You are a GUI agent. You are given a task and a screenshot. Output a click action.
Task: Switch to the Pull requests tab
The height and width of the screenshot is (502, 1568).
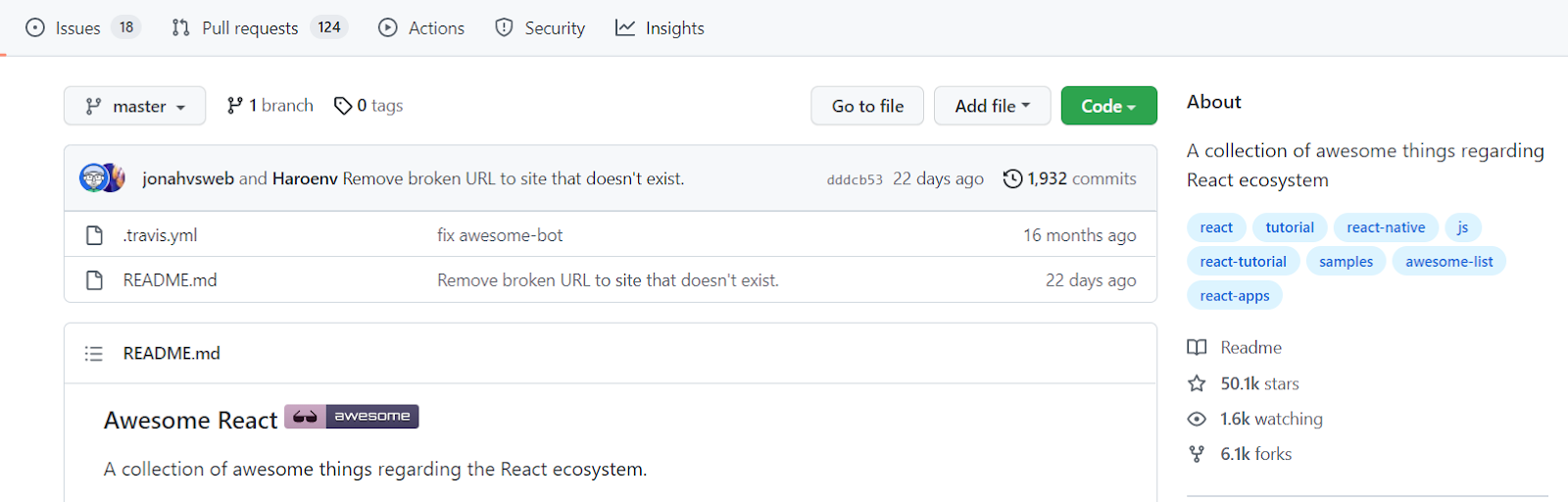tap(249, 28)
